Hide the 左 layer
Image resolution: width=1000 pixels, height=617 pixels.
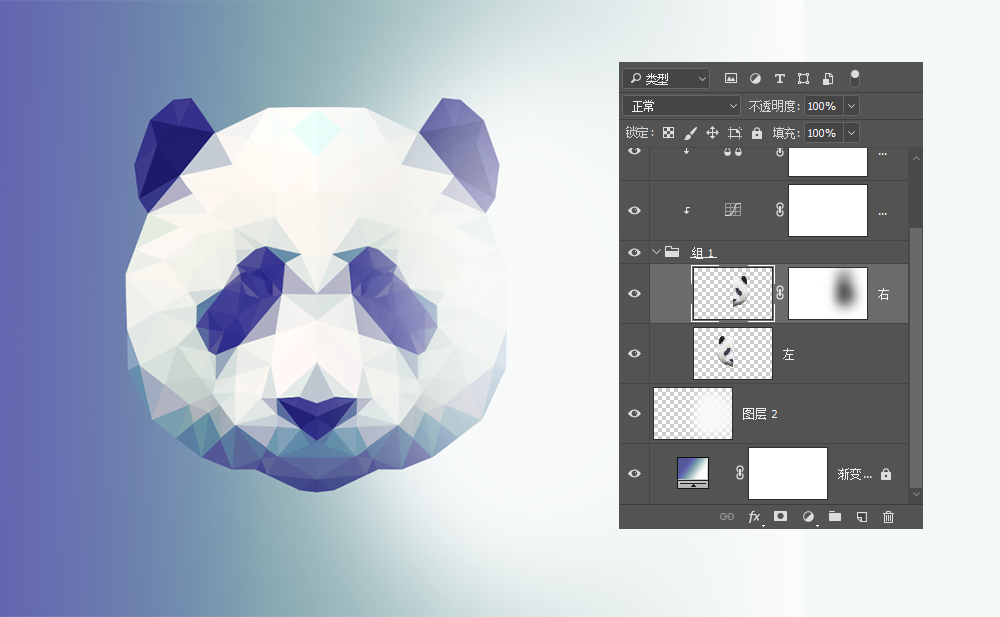pyautogui.click(x=635, y=353)
